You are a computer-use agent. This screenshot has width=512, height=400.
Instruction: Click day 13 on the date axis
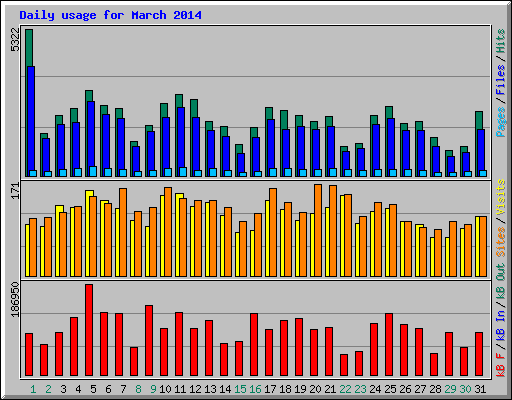(210, 389)
